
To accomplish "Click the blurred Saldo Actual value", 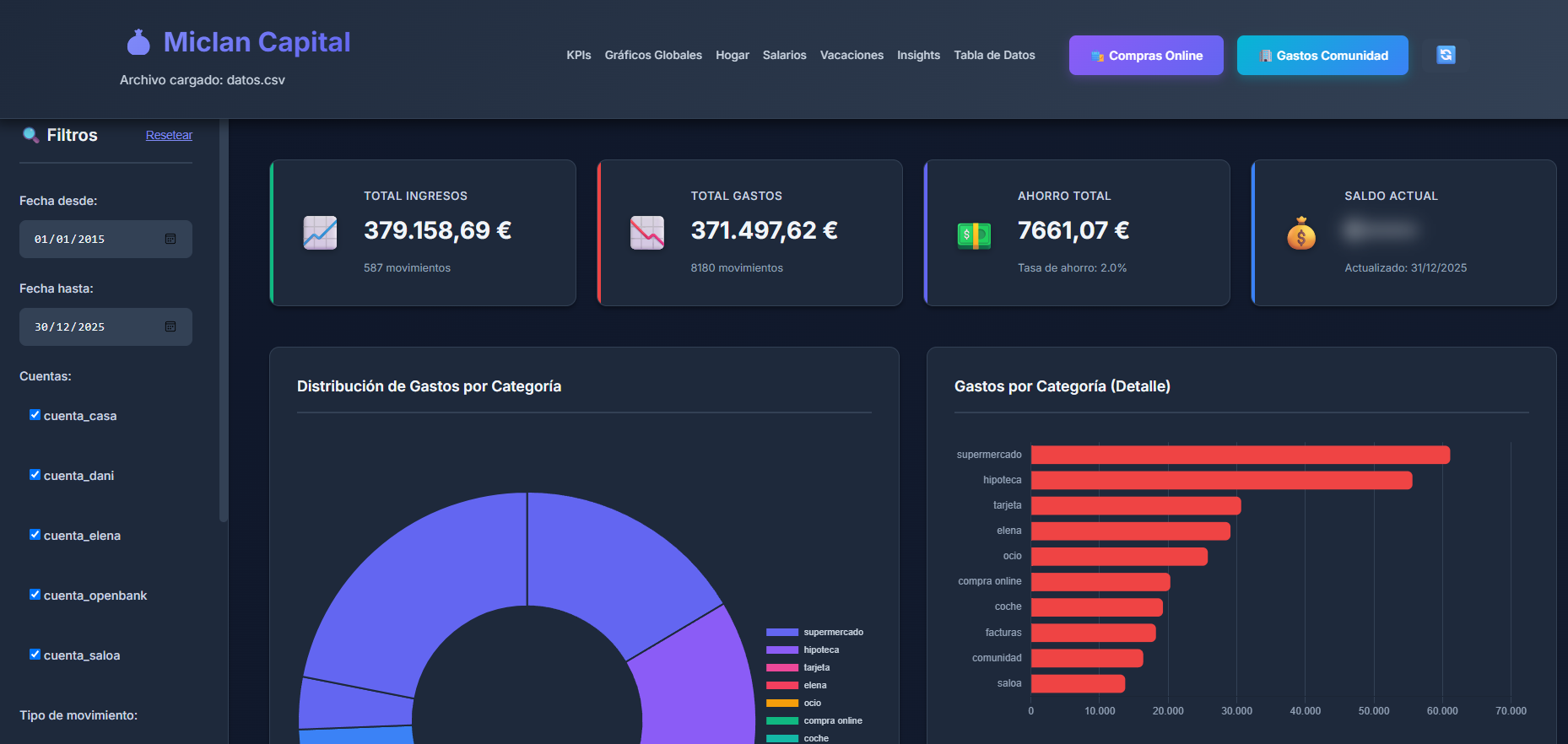I will pos(1381,229).
